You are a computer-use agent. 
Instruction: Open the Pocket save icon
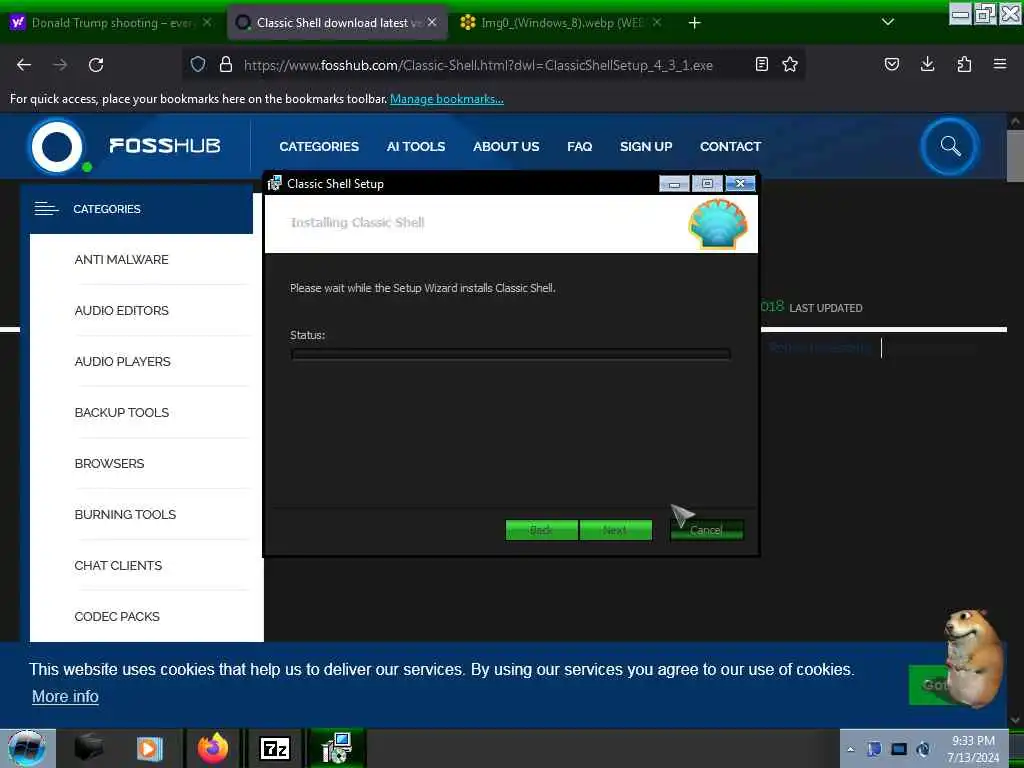[x=891, y=64]
